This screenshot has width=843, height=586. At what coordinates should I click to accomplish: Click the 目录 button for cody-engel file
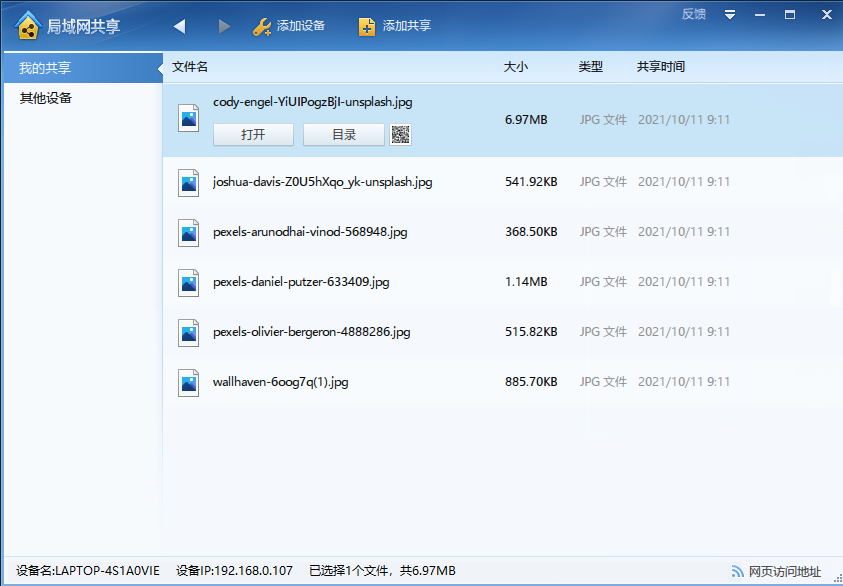[x=344, y=134]
